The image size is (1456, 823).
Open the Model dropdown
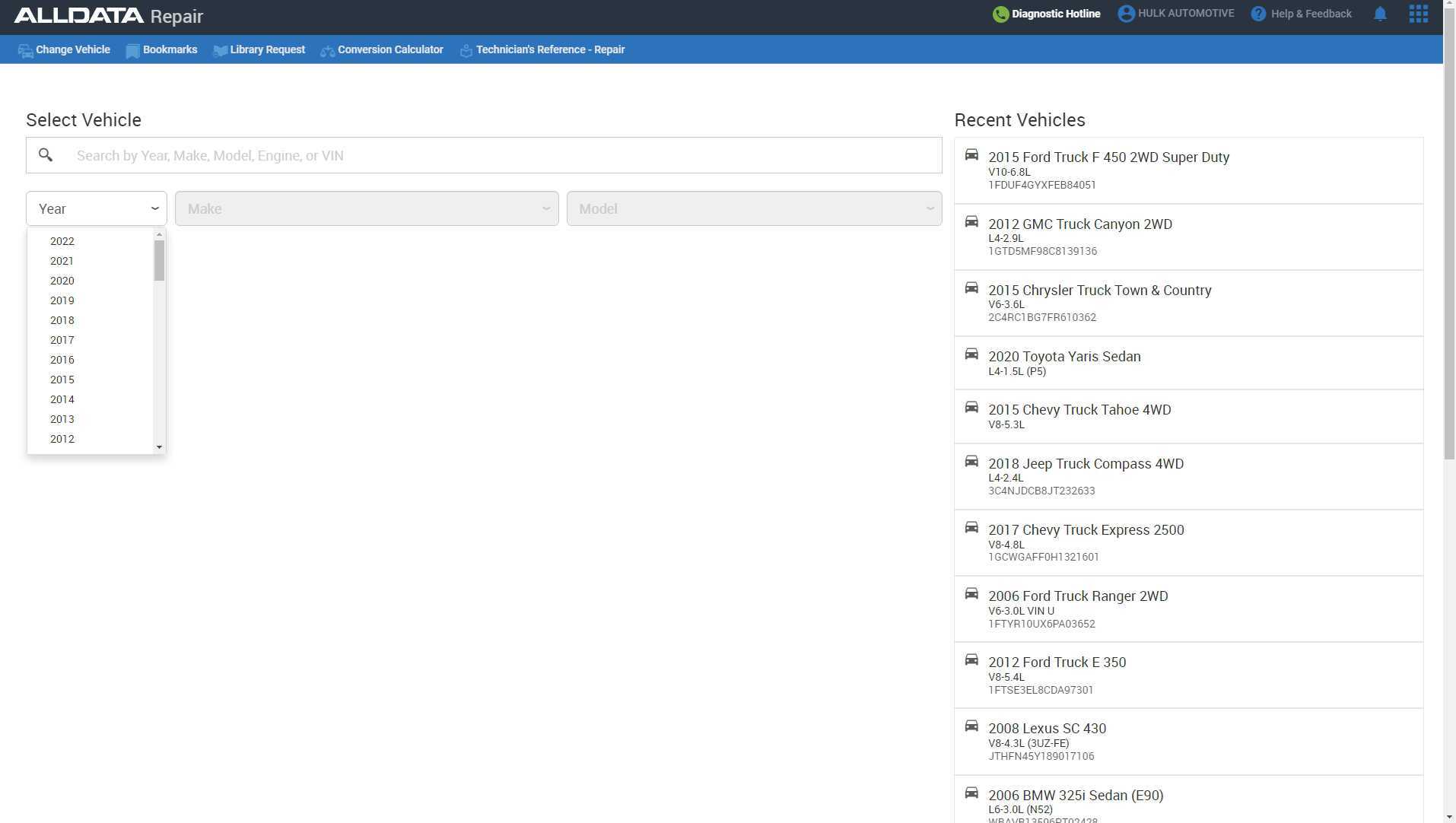click(x=755, y=208)
